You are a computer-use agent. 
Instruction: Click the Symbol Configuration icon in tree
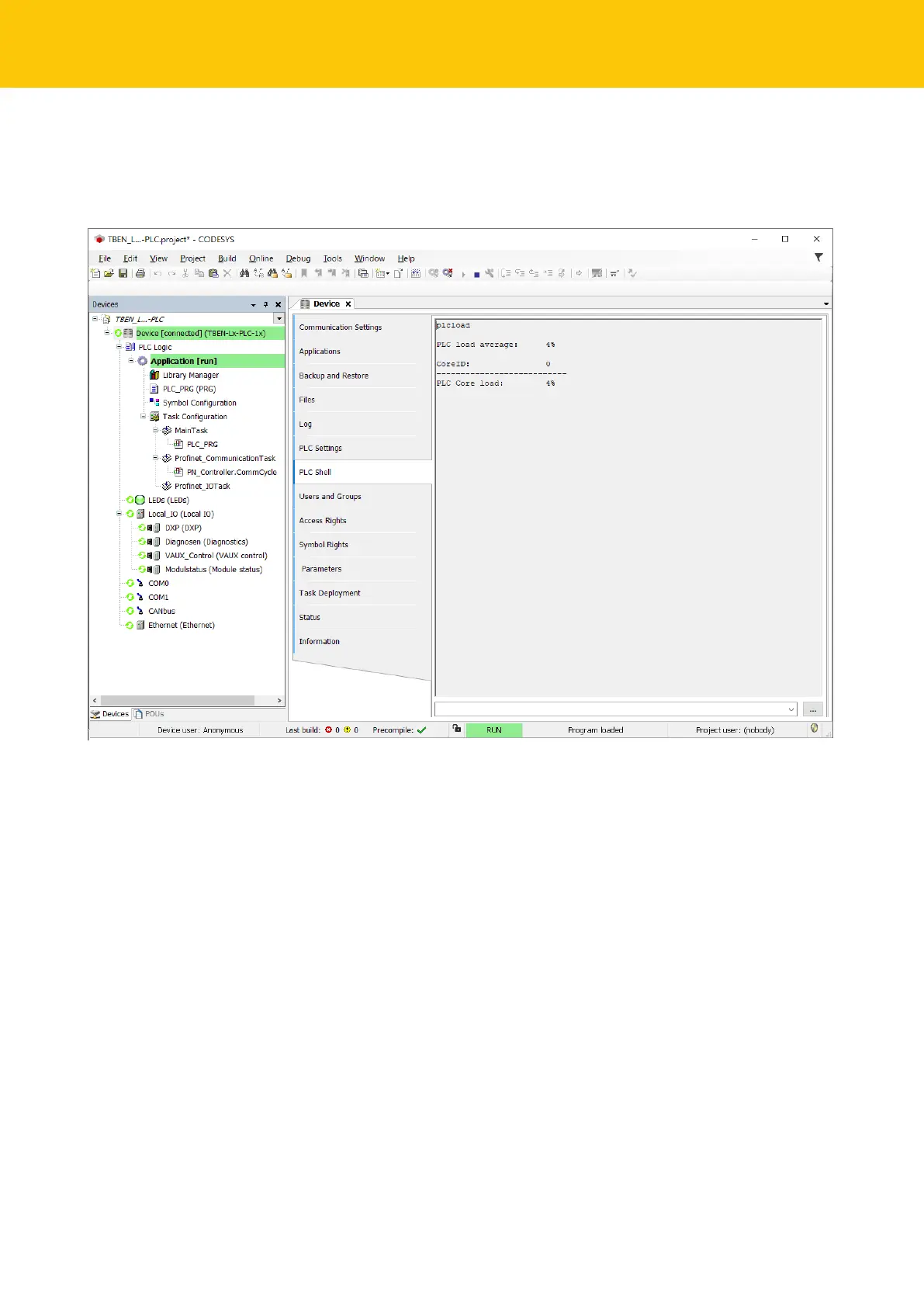click(x=154, y=402)
